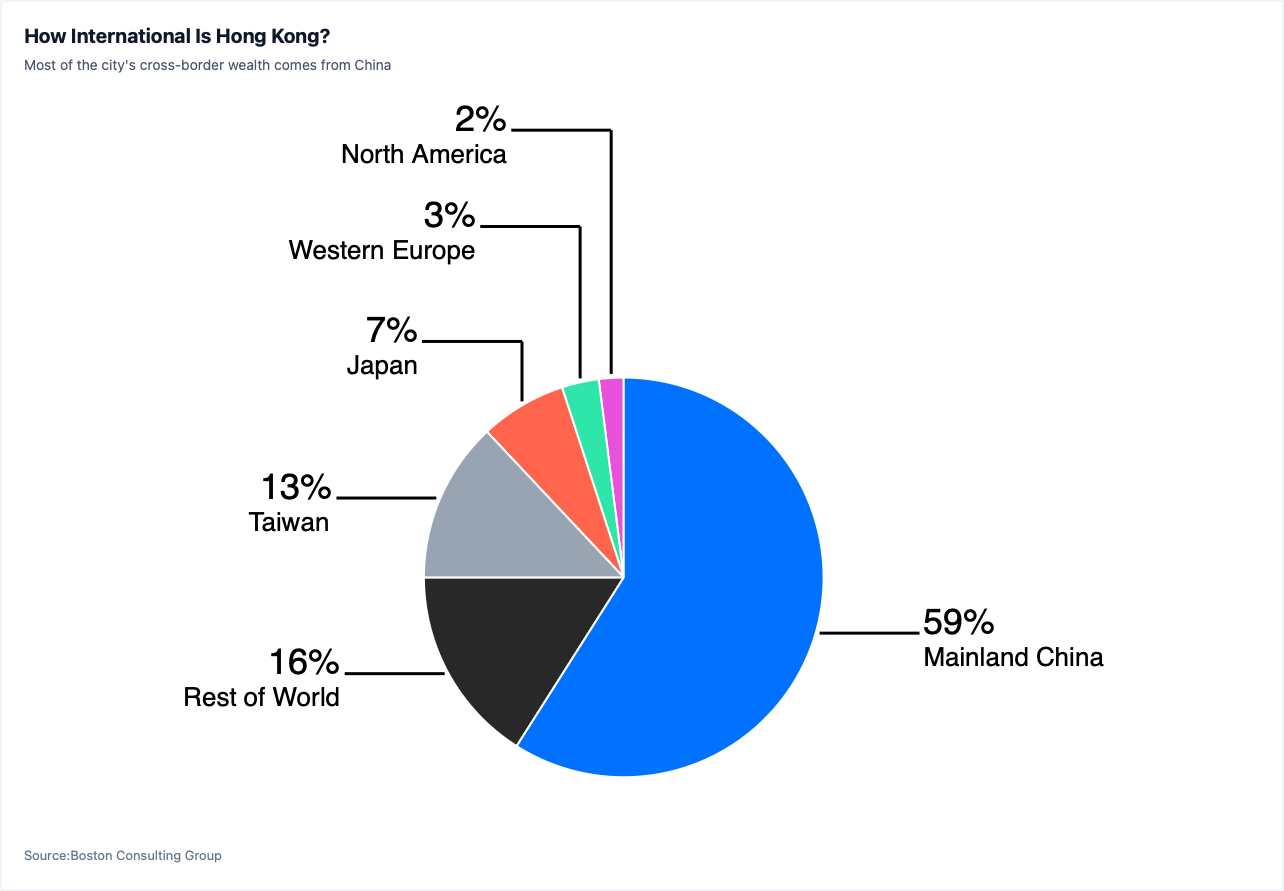Viewport: 1284px width, 891px height.
Task: Click the 2% value label
Action: tap(481, 119)
